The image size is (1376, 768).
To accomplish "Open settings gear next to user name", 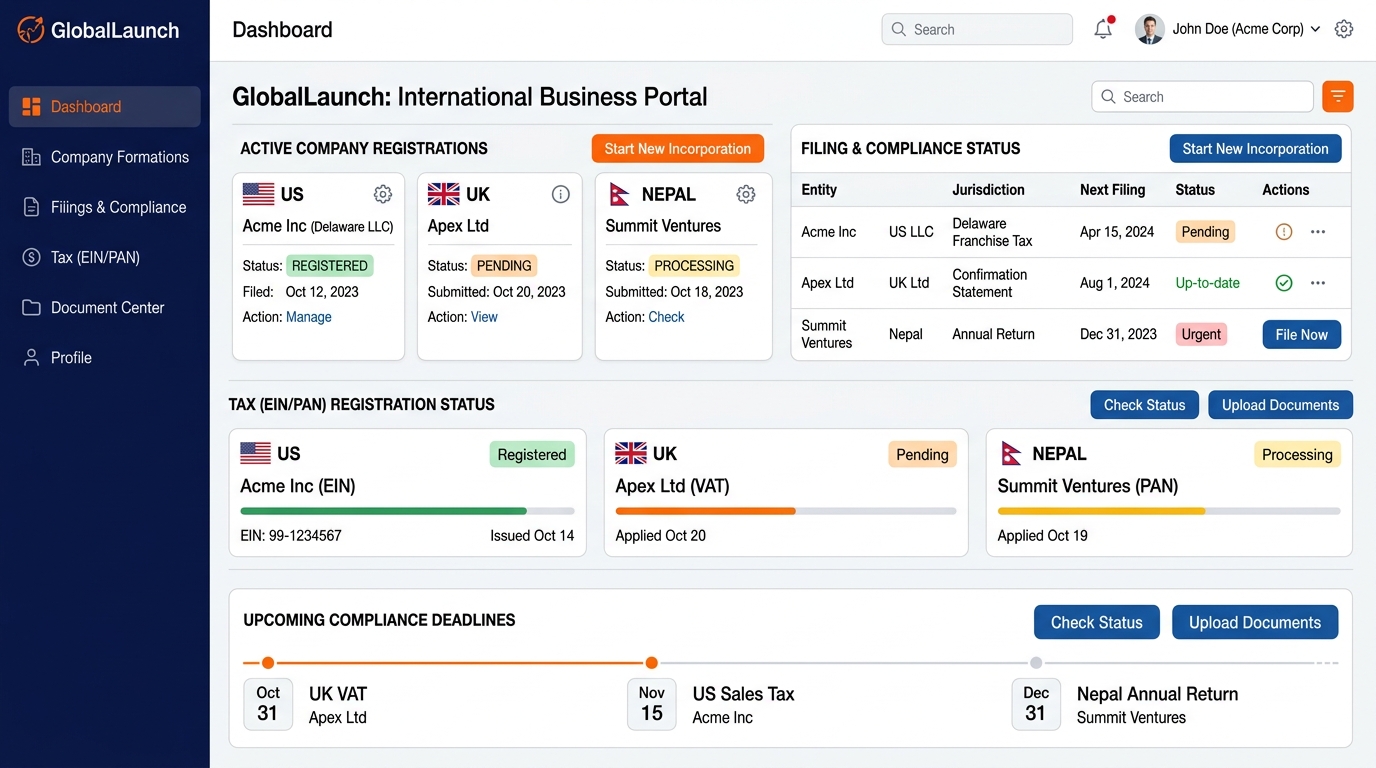I will point(1344,29).
